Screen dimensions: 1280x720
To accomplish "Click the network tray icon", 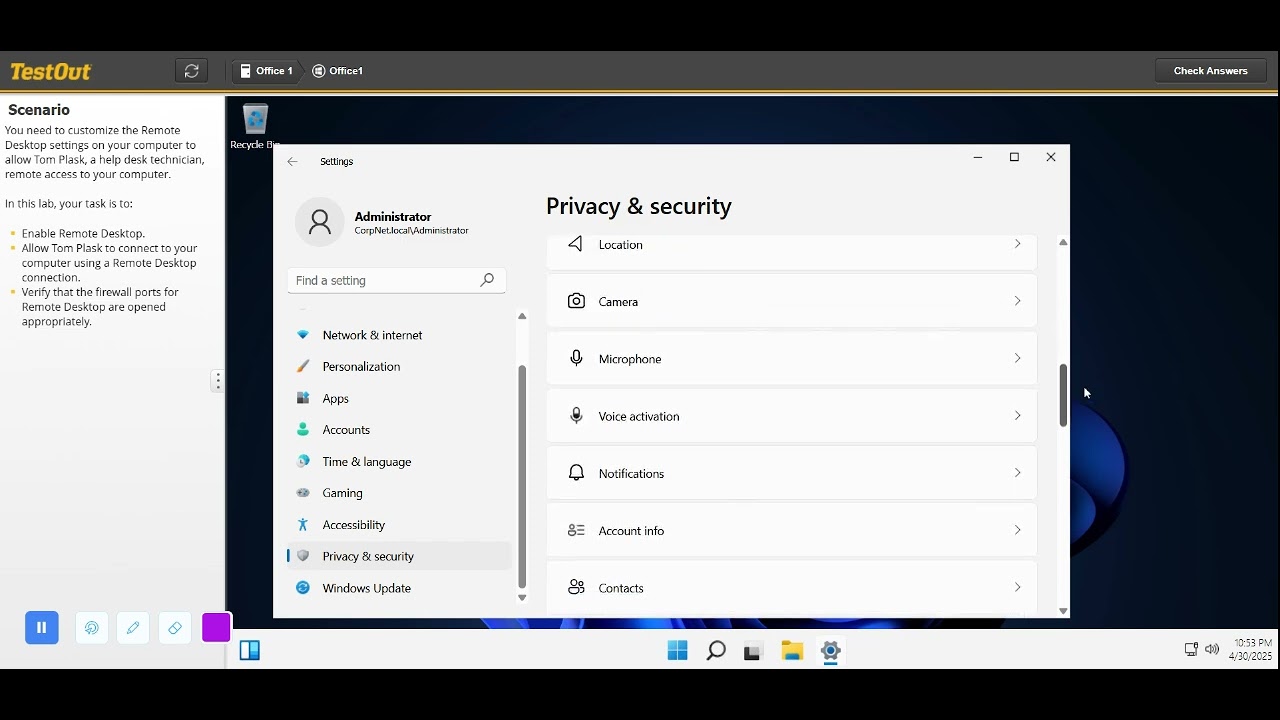I will coord(1191,650).
